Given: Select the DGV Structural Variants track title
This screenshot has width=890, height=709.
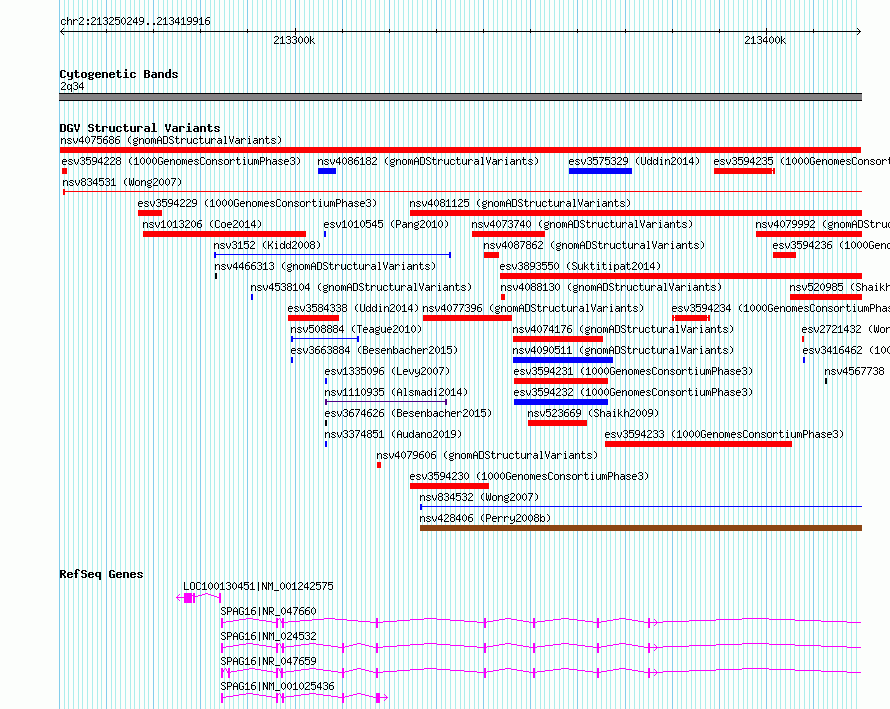Looking at the screenshot, I should coord(140,128).
